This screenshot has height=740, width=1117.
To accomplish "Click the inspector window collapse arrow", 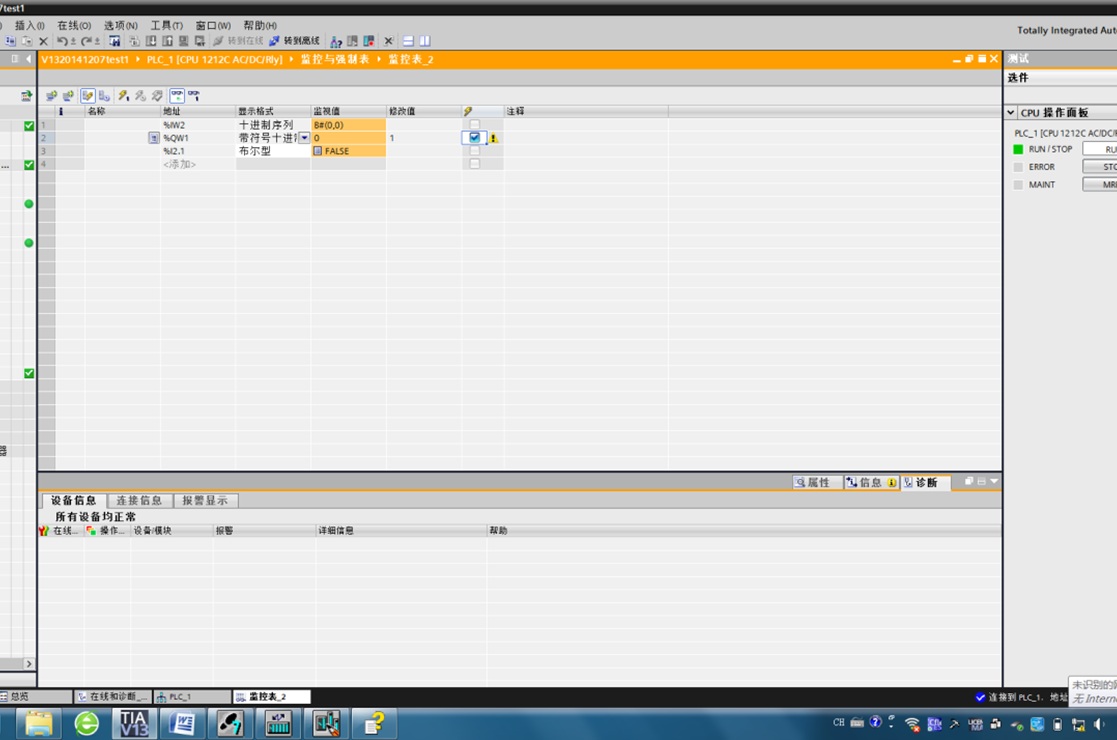I will click(994, 481).
